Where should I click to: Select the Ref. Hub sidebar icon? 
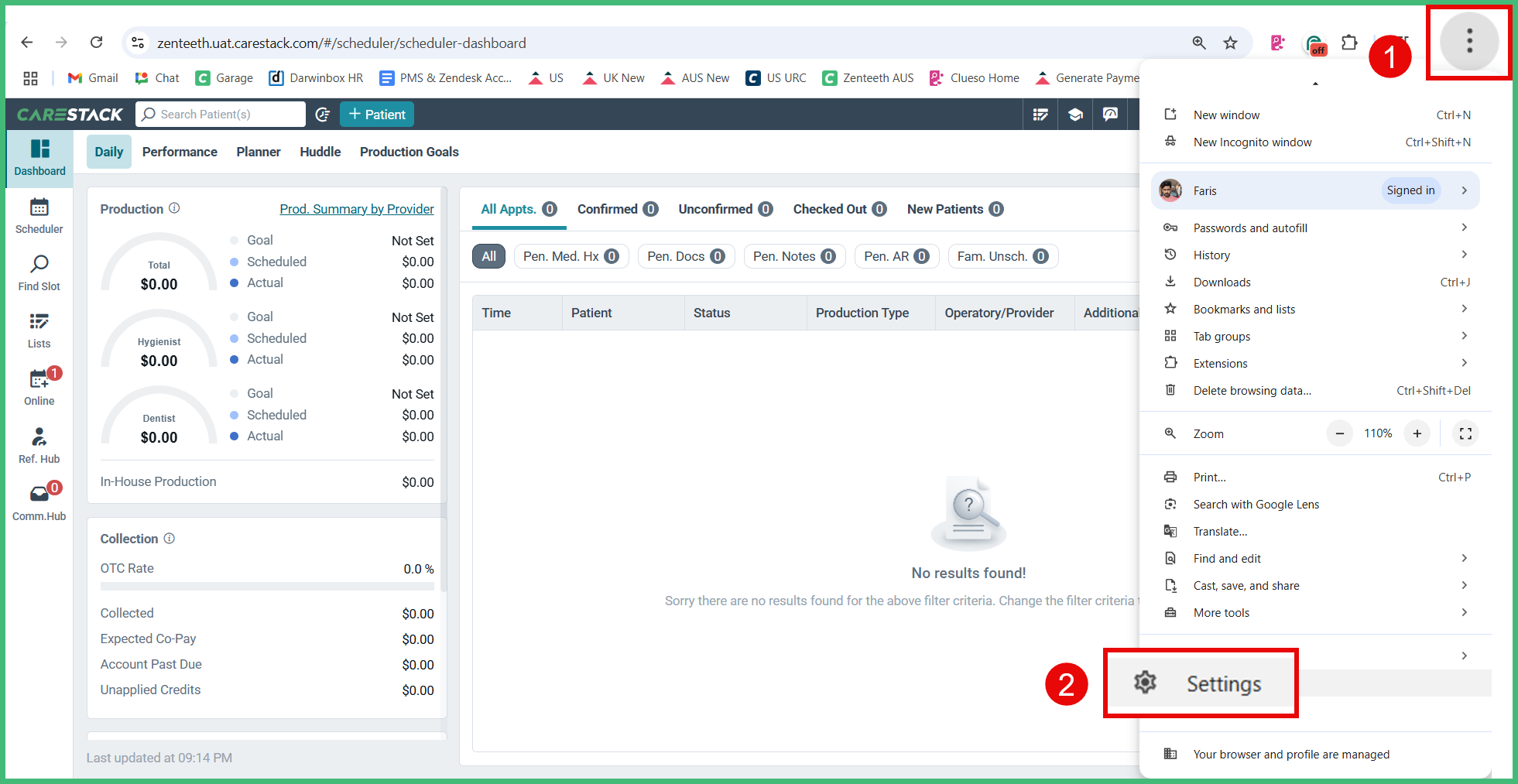point(39,445)
